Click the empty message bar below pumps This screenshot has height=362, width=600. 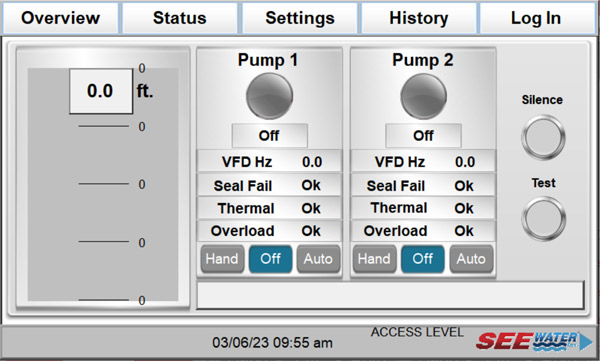[x=390, y=295]
